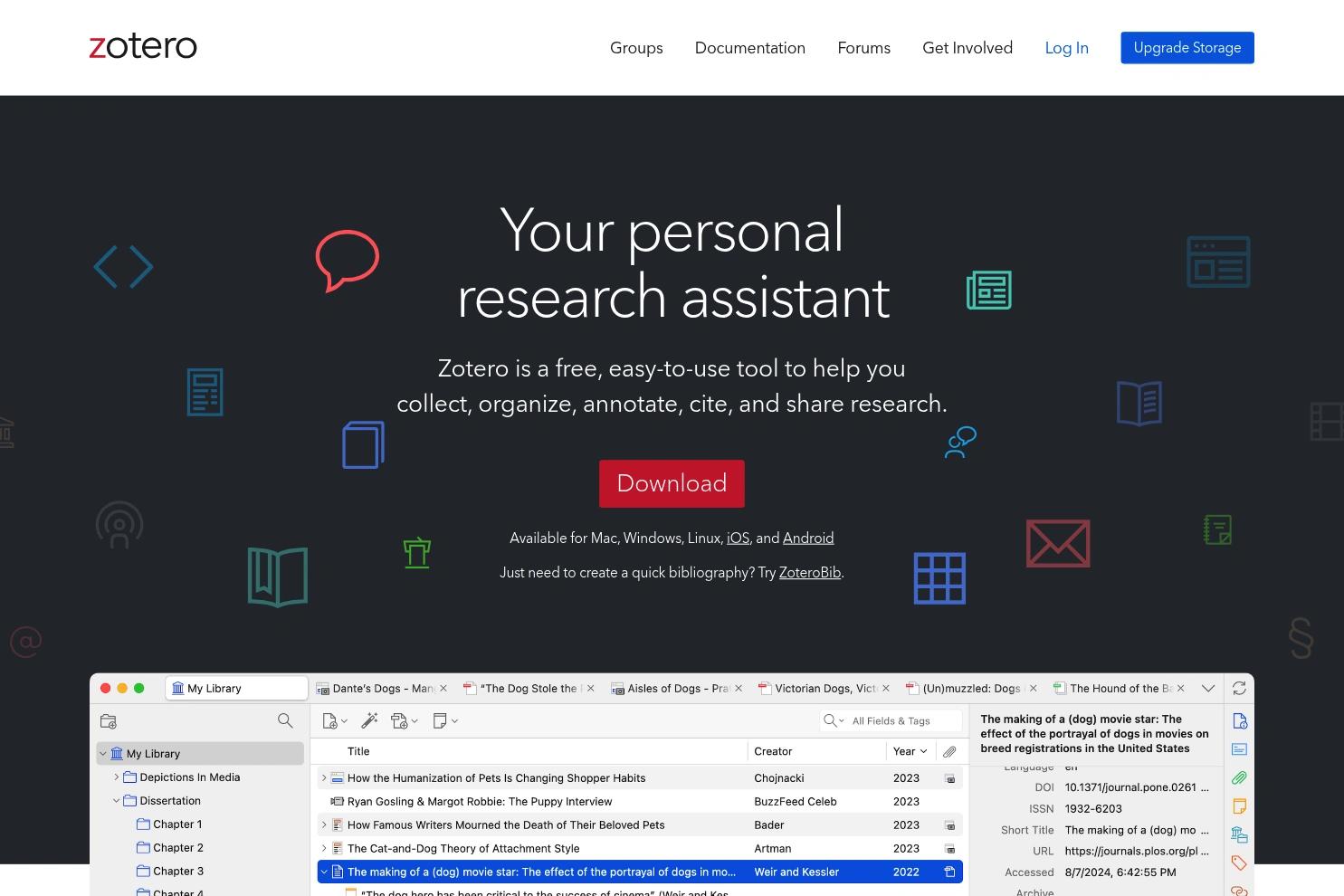
Task: Select the Chapter 1 folder
Action: (x=177, y=824)
